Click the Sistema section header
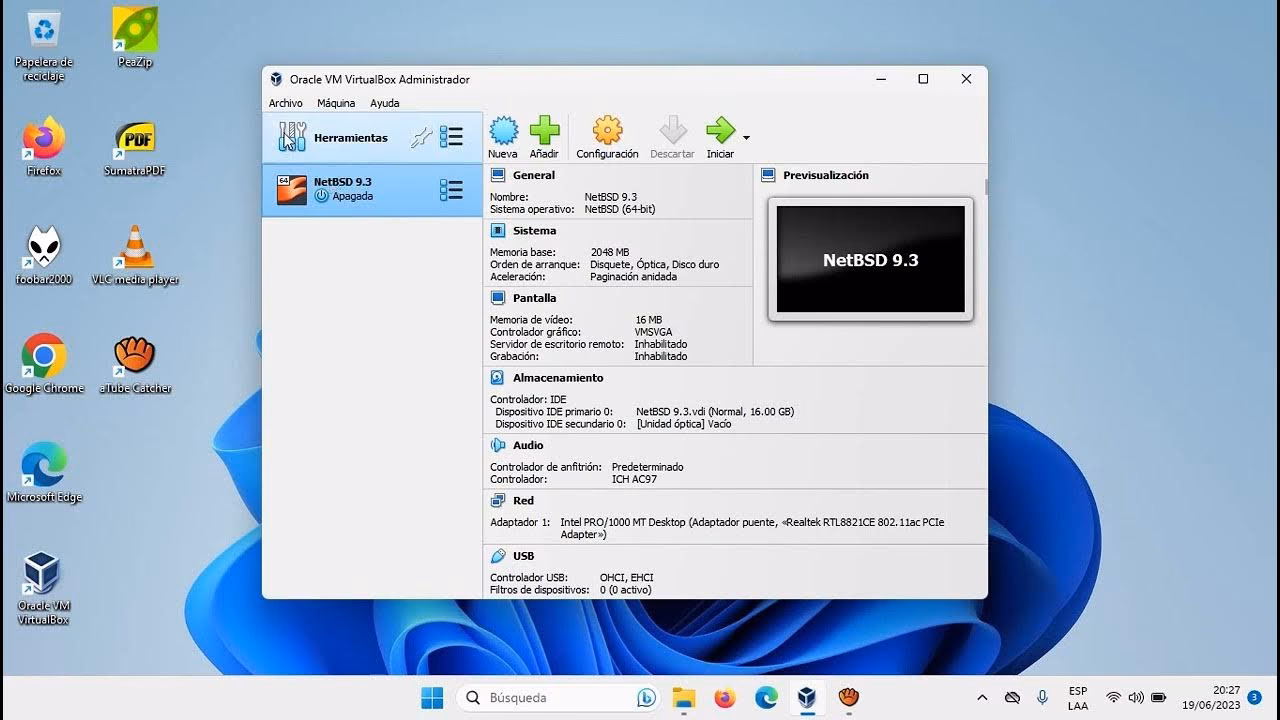Screen dimensions: 1280x720 coord(535,231)
